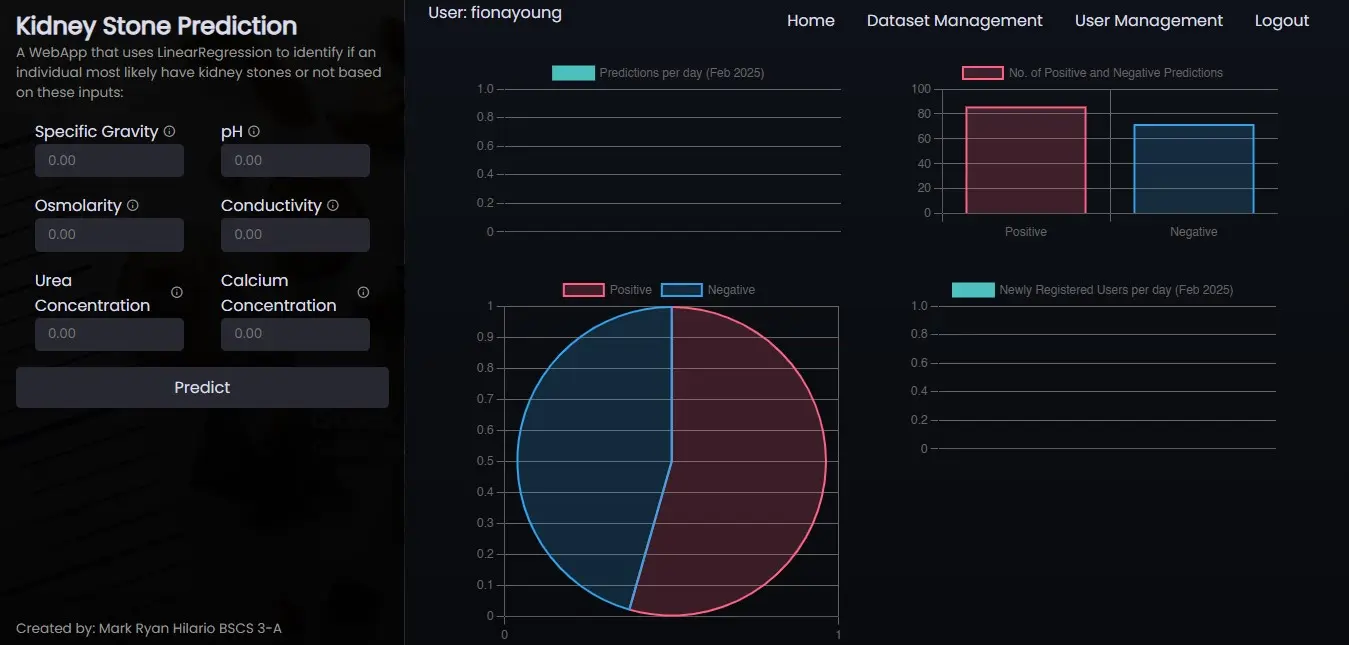Log out via Logout link
Screen dimensions: 1349x645
[x=1281, y=21]
